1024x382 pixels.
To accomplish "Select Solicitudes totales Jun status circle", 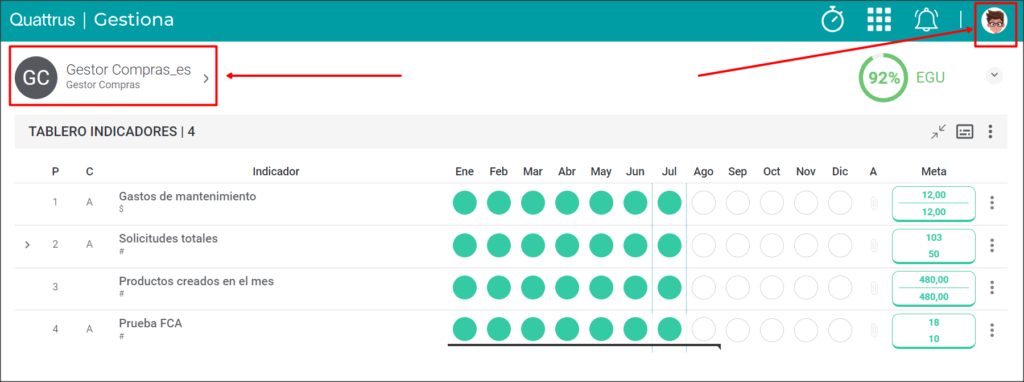I will [635, 246].
